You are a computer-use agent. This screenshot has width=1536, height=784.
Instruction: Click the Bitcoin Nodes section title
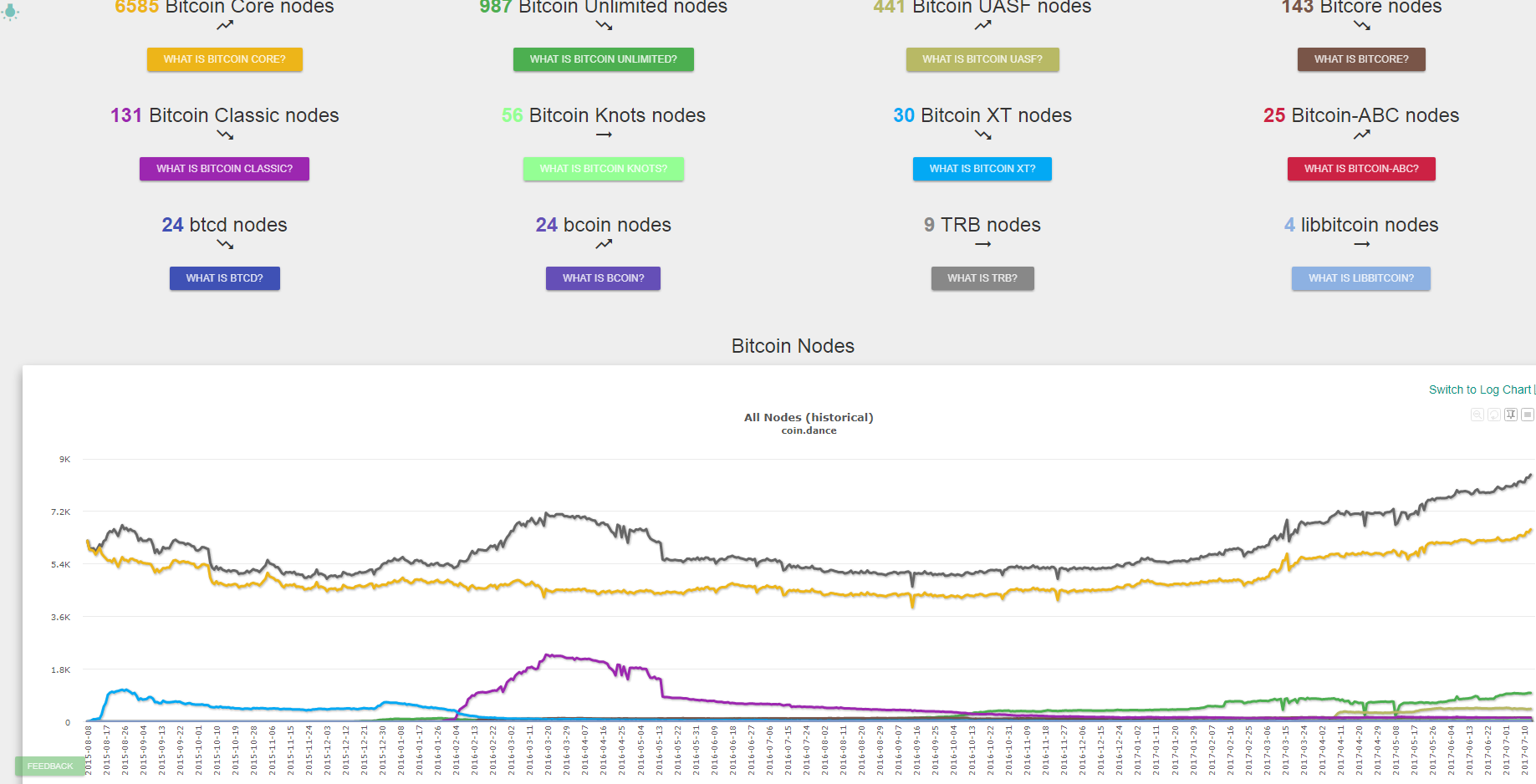coord(793,346)
